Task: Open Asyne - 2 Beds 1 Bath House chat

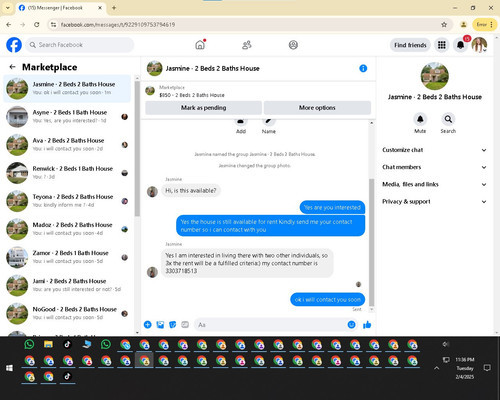Action: [67, 116]
